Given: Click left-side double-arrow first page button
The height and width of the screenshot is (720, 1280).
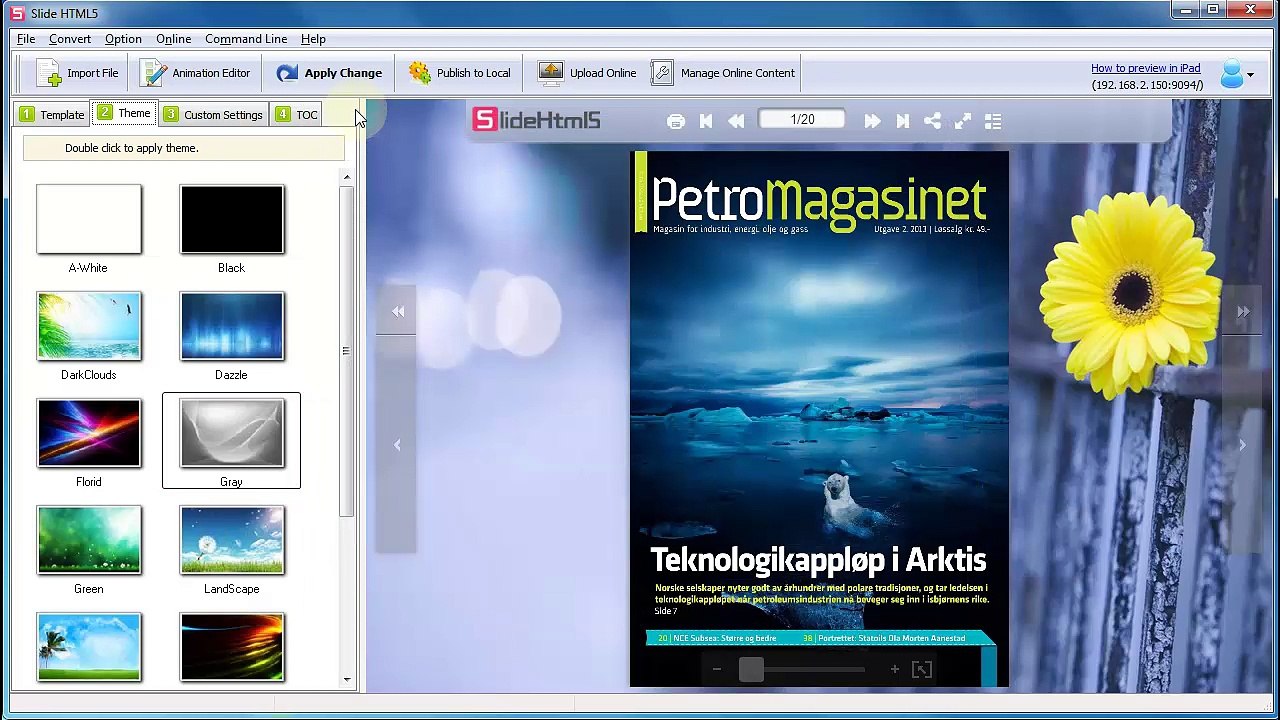Looking at the screenshot, I should (398, 311).
